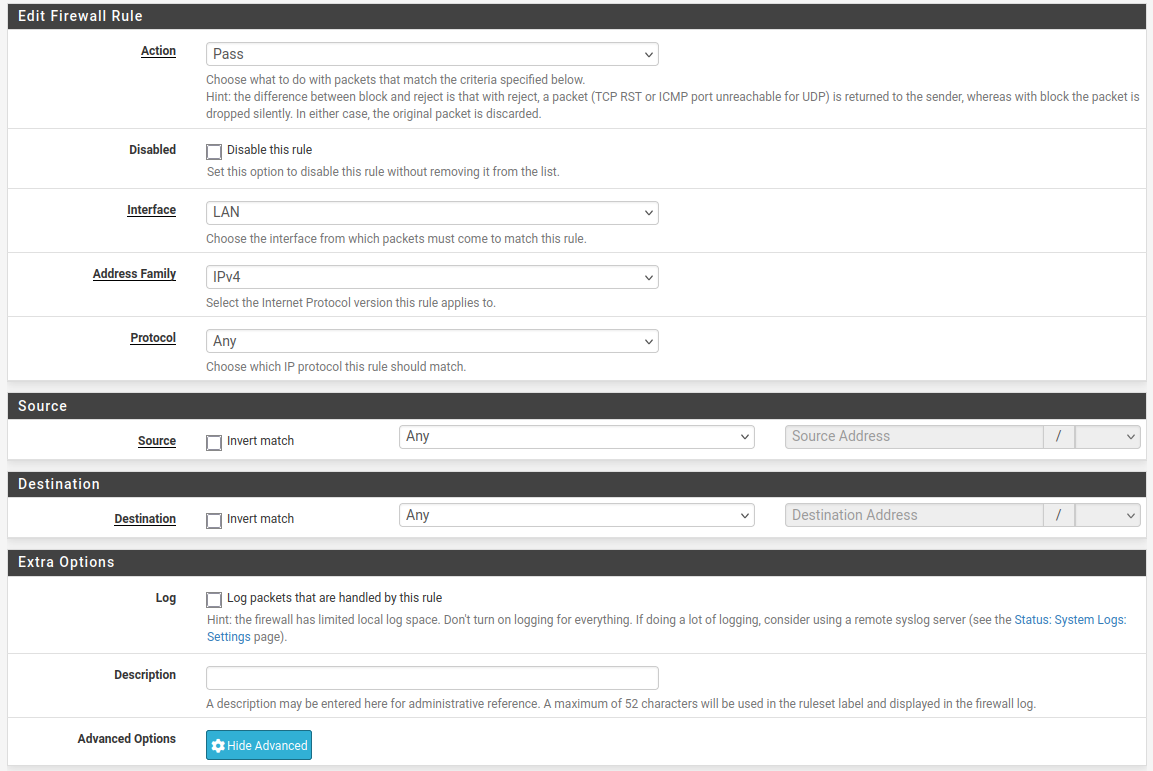The width and height of the screenshot is (1153, 771).
Task: Open the Address Family IPv4 dropdown
Action: [432, 277]
